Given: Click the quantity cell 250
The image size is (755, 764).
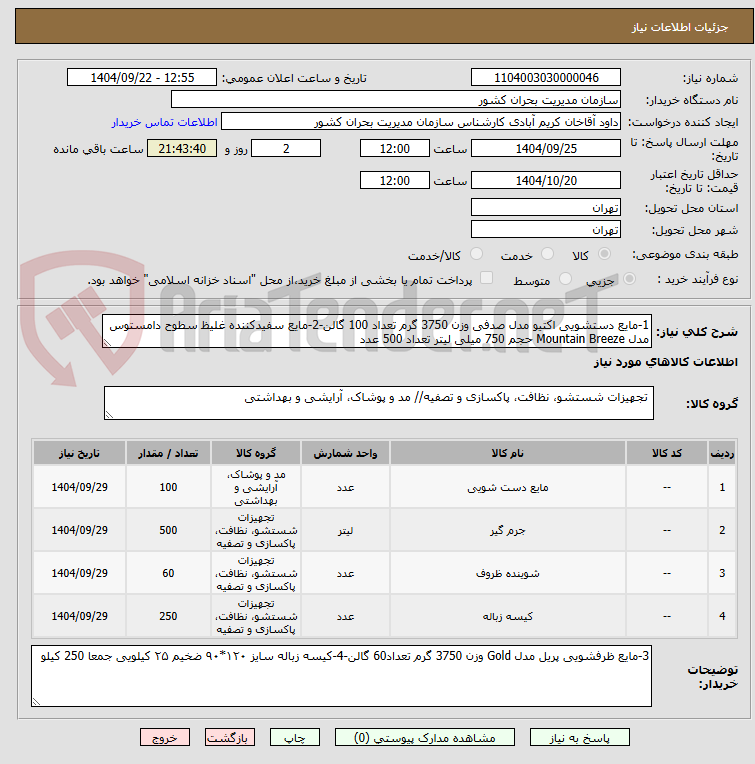Looking at the screenshot, I should pyautogui.click(x=168, y=616).
